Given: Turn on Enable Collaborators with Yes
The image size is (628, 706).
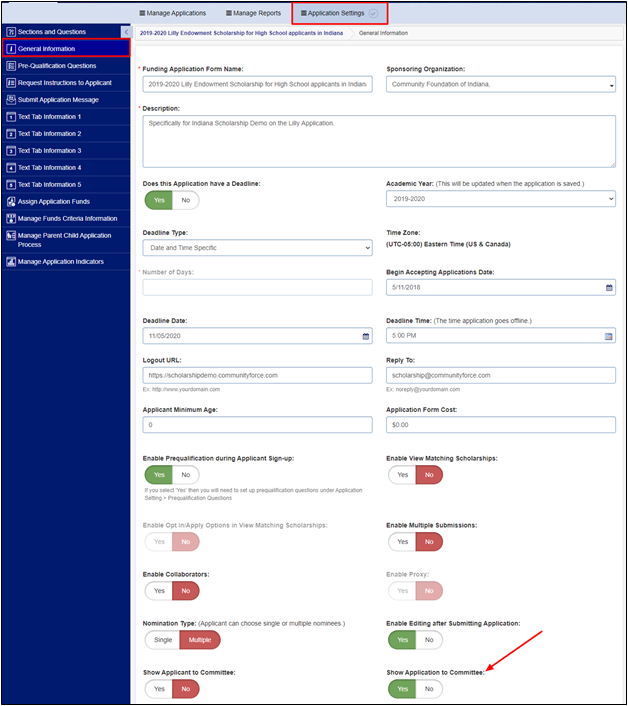Looking at the screenshot, I should (x=158, y=591).
